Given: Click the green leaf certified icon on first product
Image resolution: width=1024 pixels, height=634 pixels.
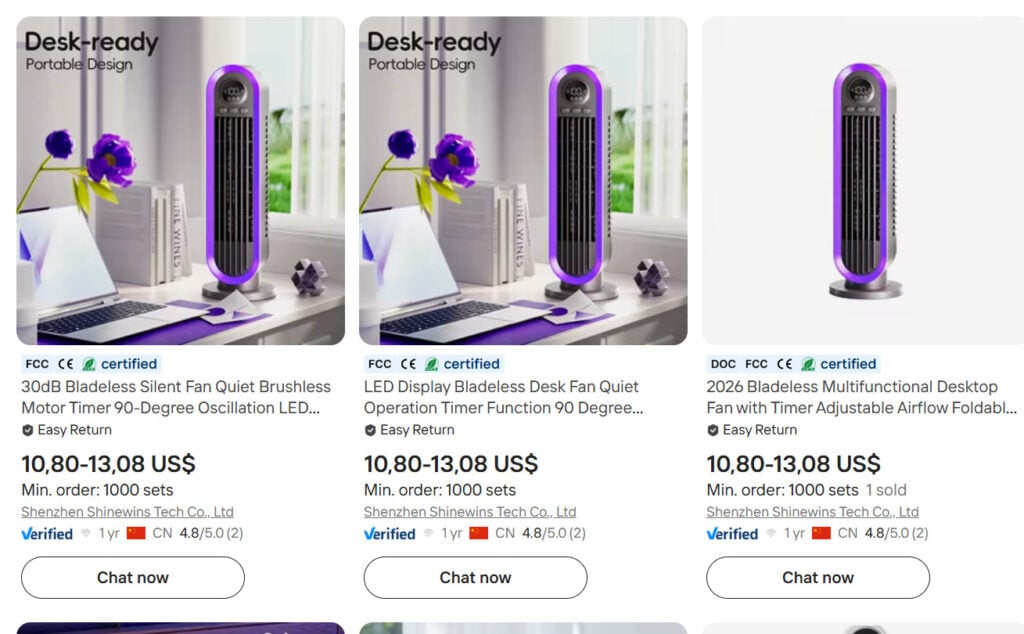Looking at the screenshot, I should point(89,364).
